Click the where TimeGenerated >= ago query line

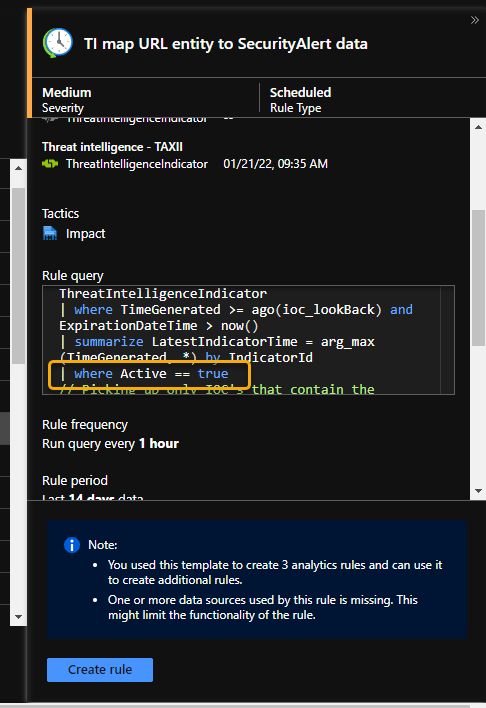pyautogui.click(x=236, y=310)
